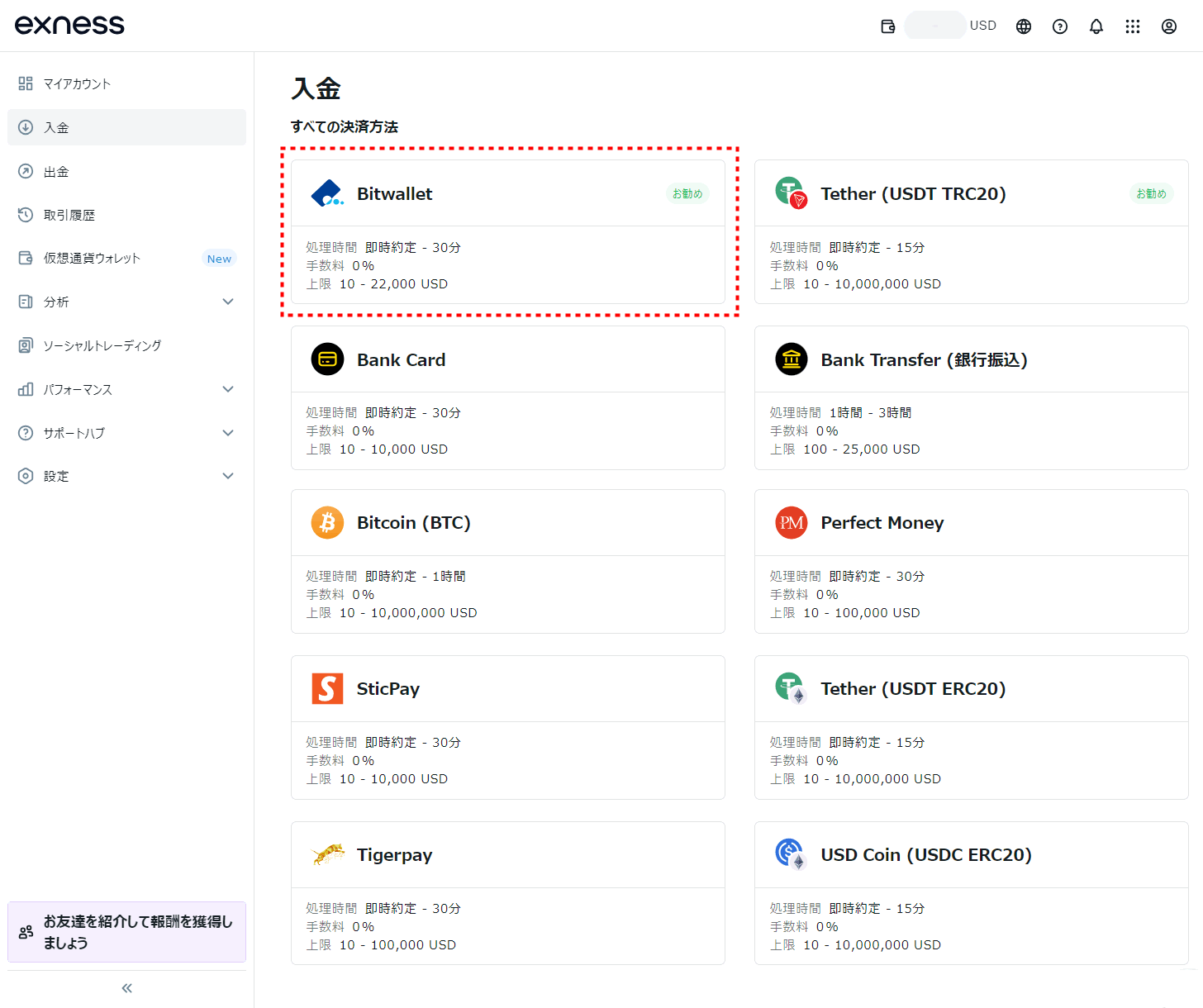Screen dimensions: 1203x1008
Task: Open language globe selector
Action: pos(1024,26)
